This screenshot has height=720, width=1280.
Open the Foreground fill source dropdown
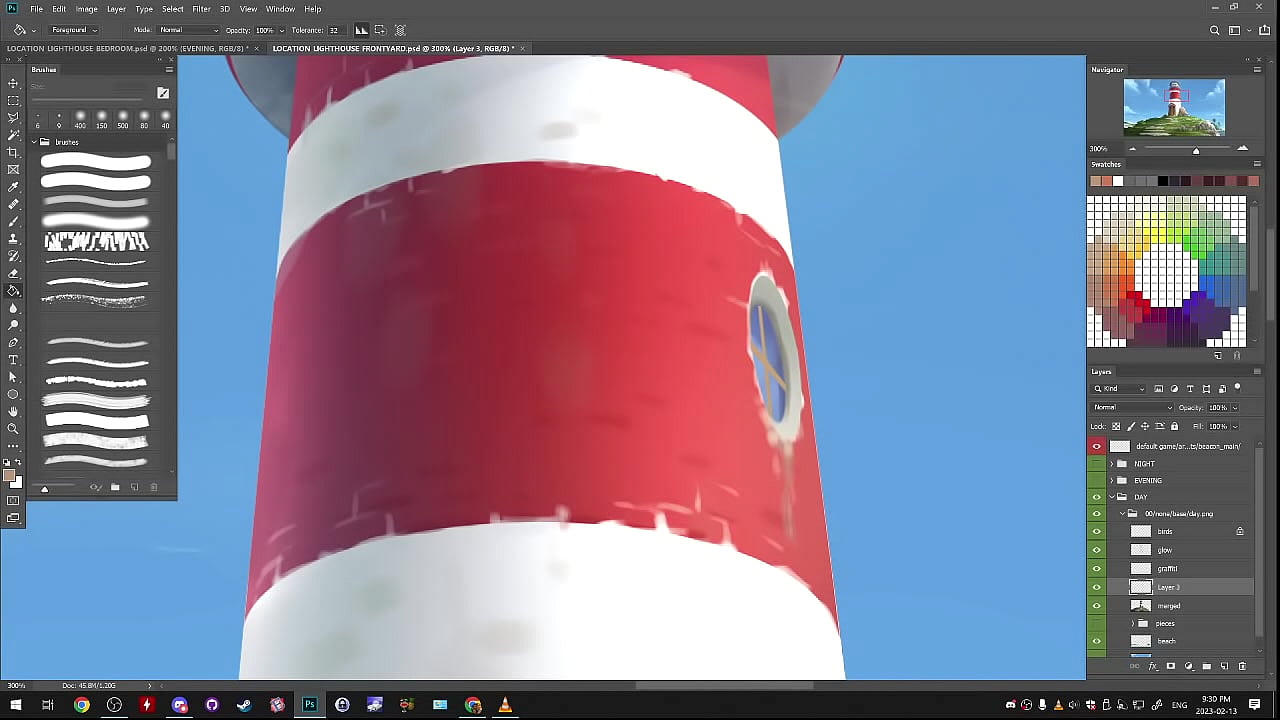coord(73,30)
